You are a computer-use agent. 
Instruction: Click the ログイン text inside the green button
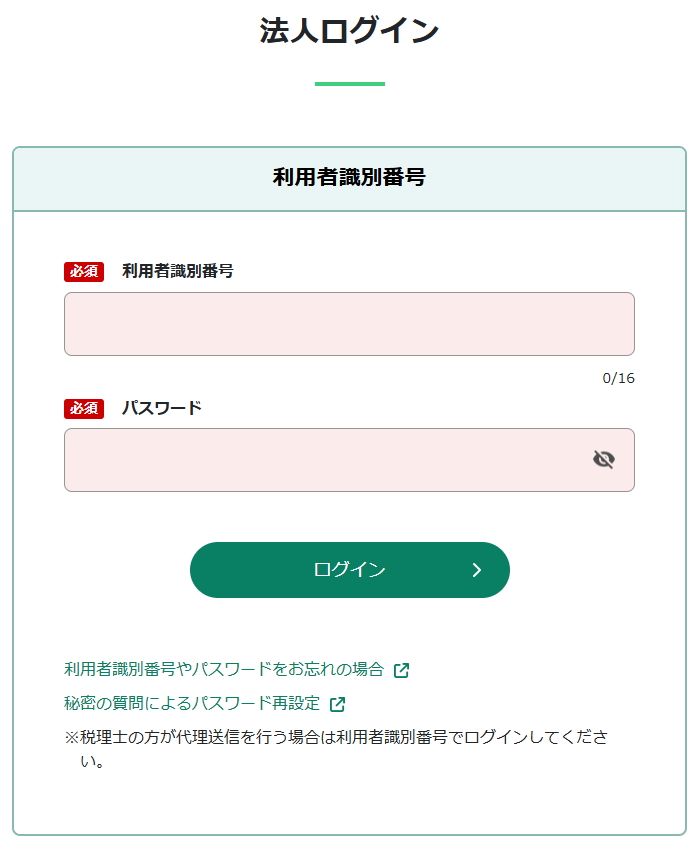click(349, 570)
